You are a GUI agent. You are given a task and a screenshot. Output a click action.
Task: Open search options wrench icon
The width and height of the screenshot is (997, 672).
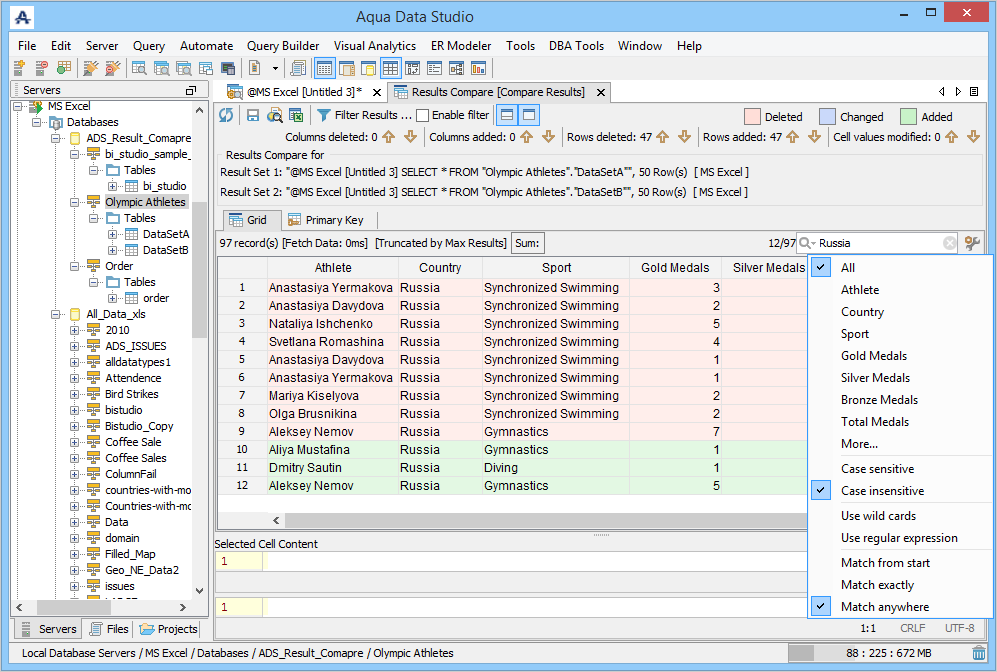pyautogui.click(x=971, y=243)
